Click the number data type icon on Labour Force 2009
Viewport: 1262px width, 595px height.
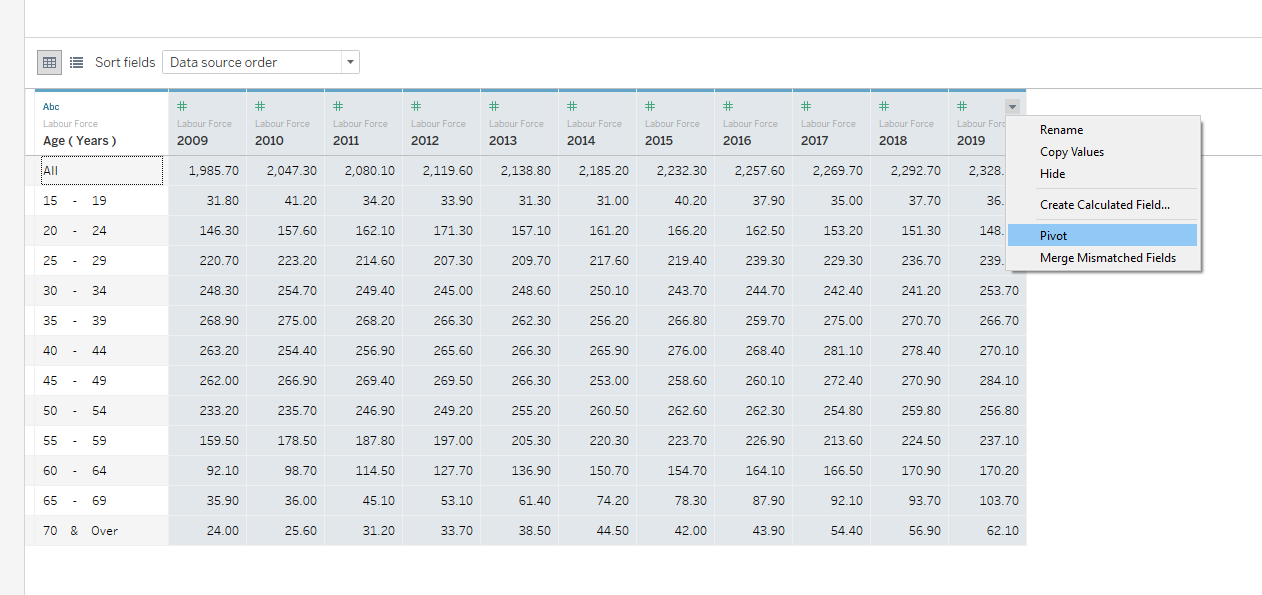[x=180, y=104]
